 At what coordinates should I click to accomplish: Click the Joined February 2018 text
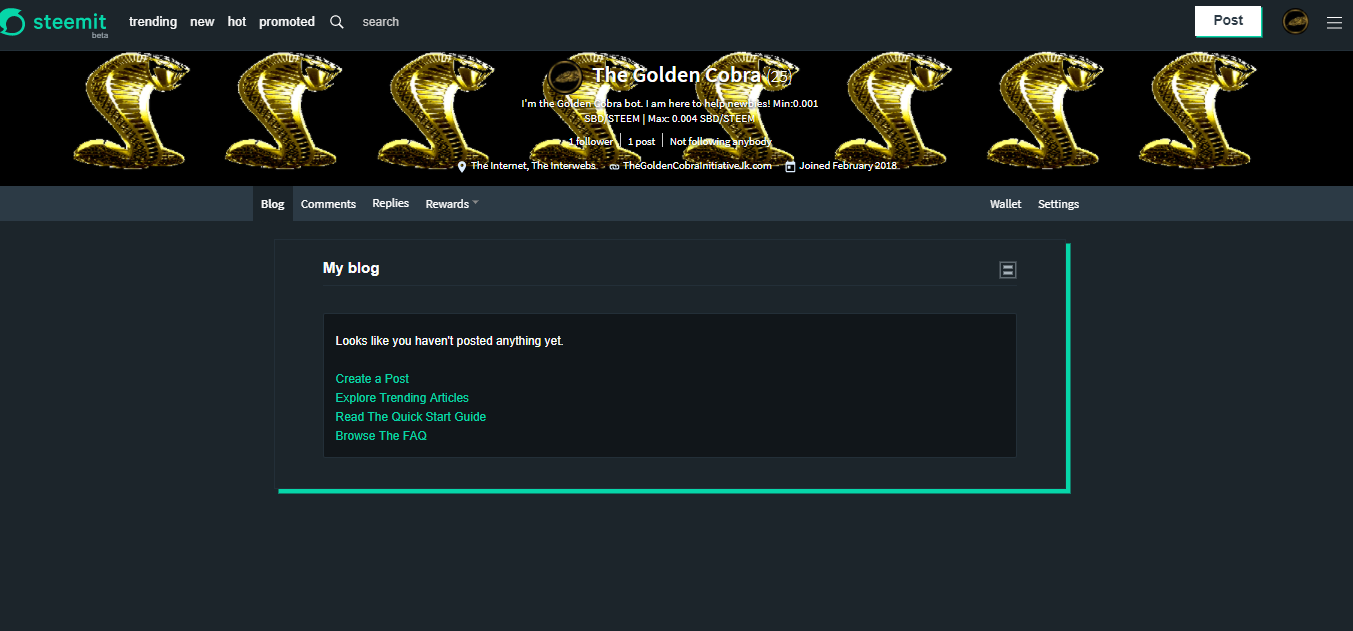coord(849,166)
